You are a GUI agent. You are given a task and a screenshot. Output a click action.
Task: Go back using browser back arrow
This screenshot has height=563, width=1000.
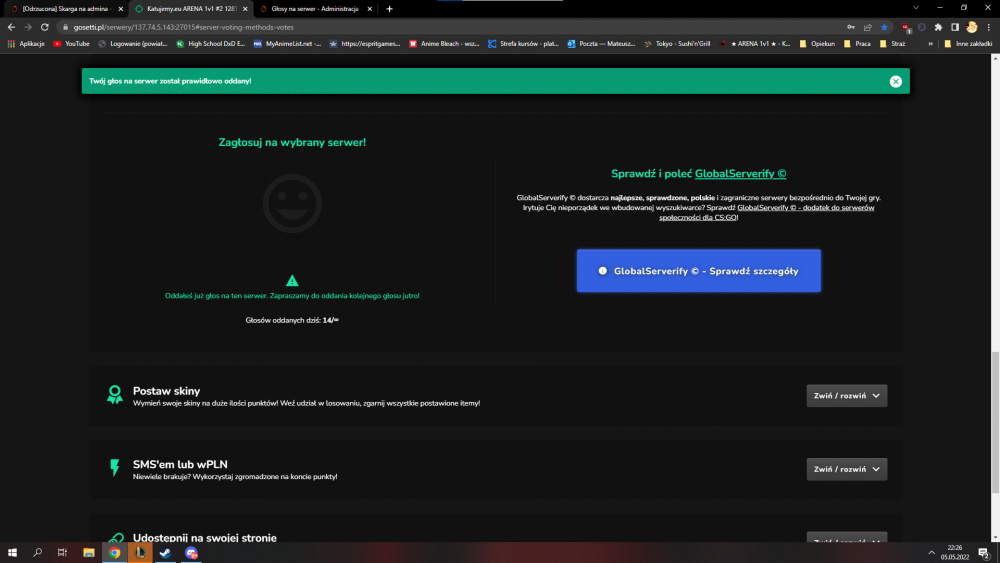click(11, 27)
